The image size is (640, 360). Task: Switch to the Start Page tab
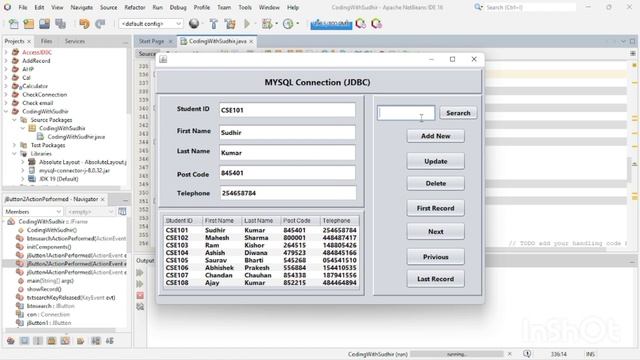(x=151, y=41)
